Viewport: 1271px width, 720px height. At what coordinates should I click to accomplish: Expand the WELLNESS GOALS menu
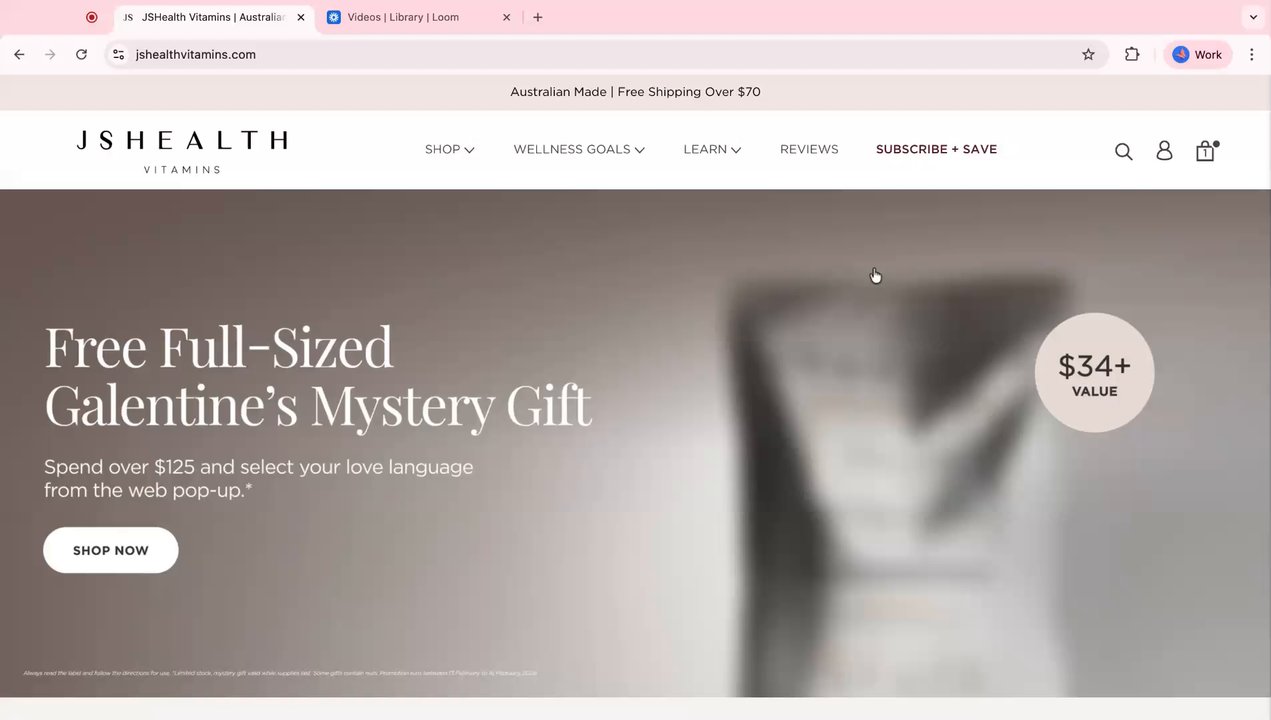point(579,149)
